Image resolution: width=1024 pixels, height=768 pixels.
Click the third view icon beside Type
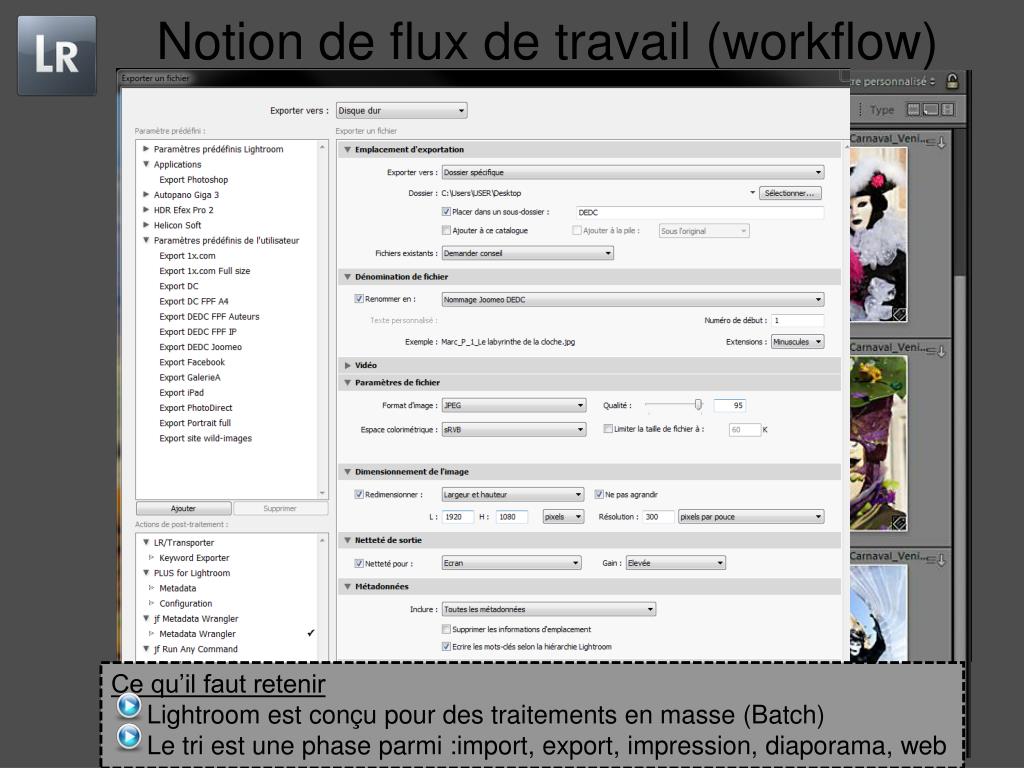click(948, 110)
